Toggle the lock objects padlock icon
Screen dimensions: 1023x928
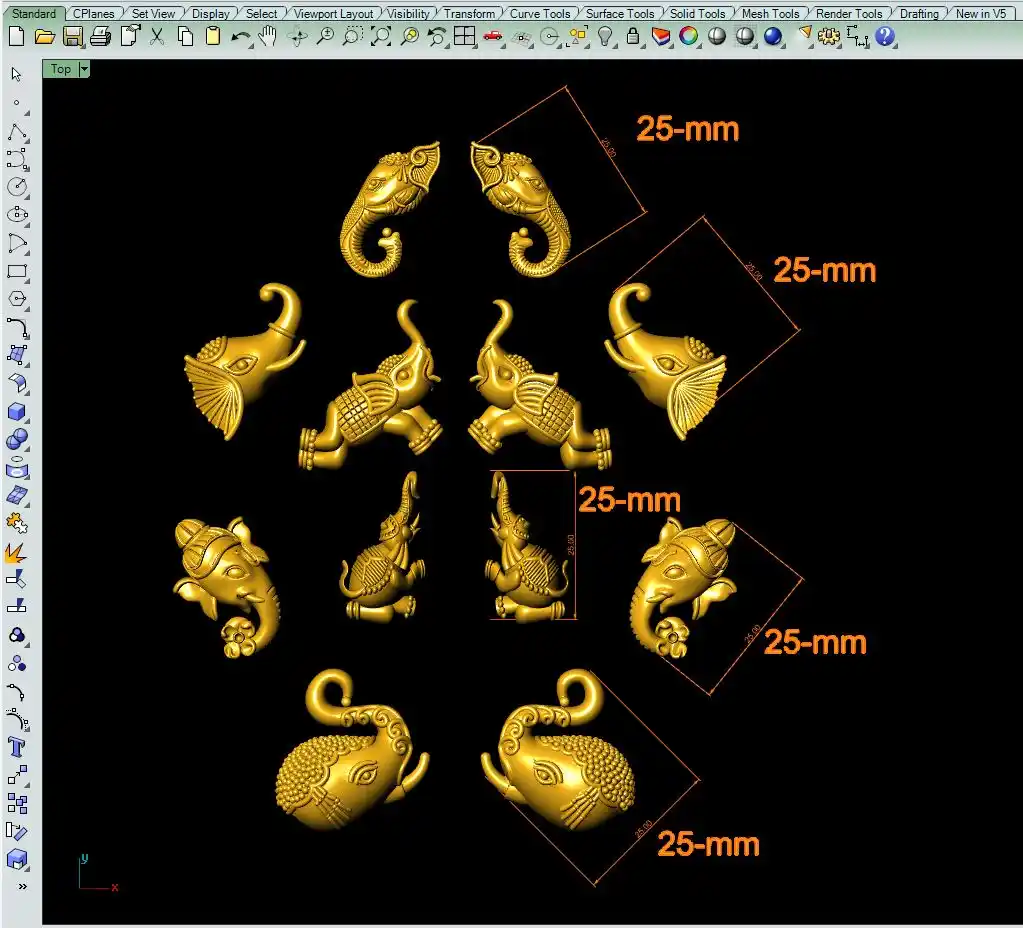[x=633, y=37]
